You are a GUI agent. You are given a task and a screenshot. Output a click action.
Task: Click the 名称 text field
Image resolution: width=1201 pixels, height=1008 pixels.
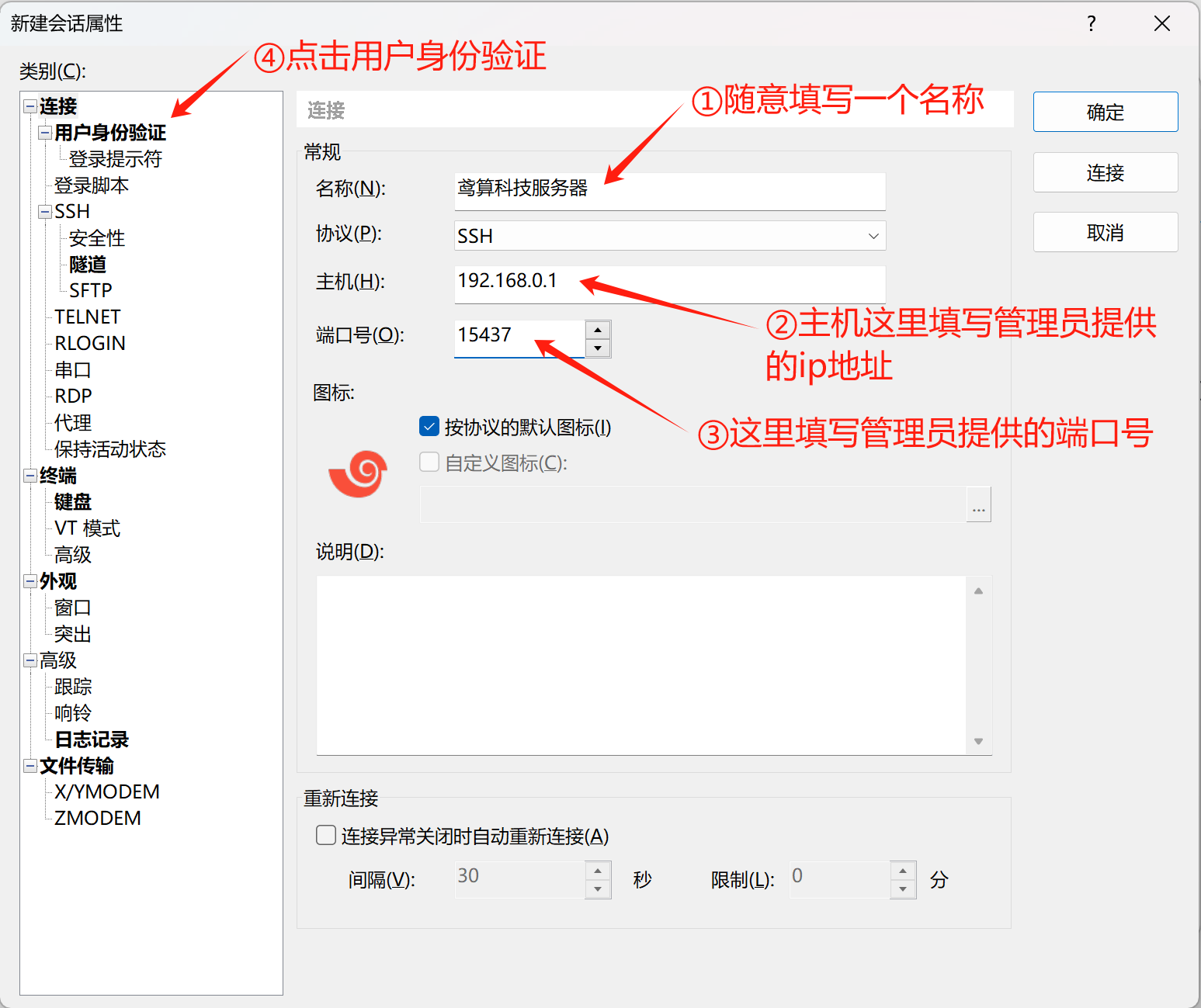click(669, 189)
